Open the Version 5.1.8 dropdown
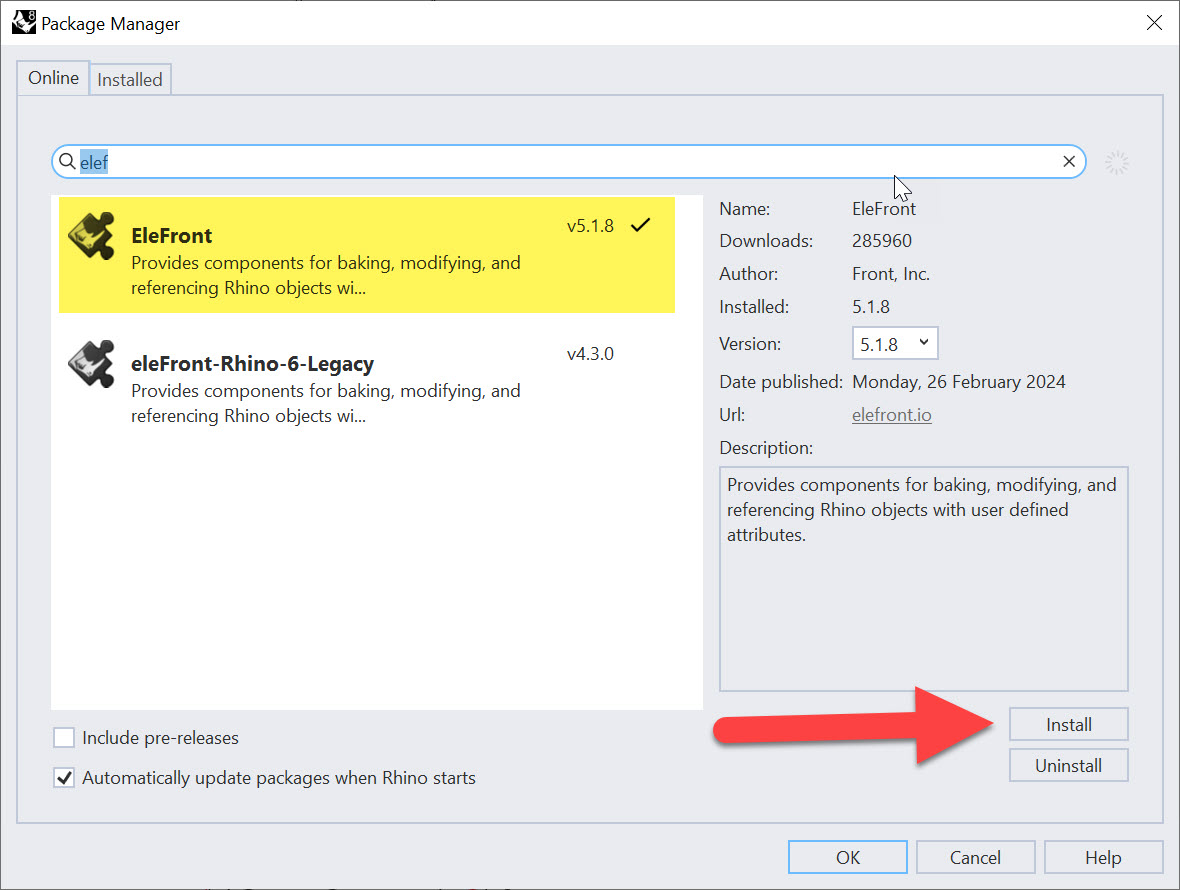This screenshot has width=1180, height=890. [895, 343]
